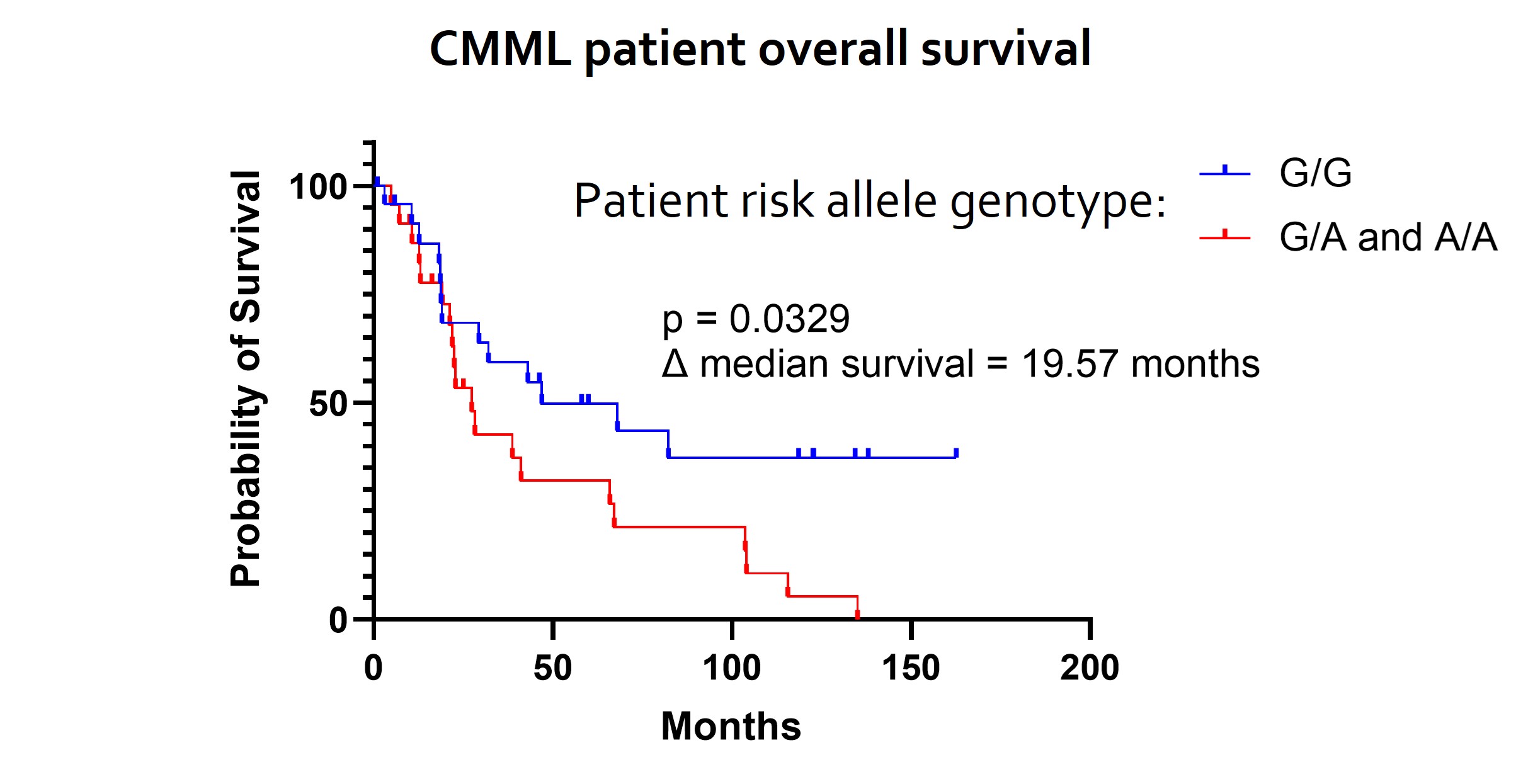
Task: Click the 'p = 0.0329' annotation
Action: coord(755,319)
